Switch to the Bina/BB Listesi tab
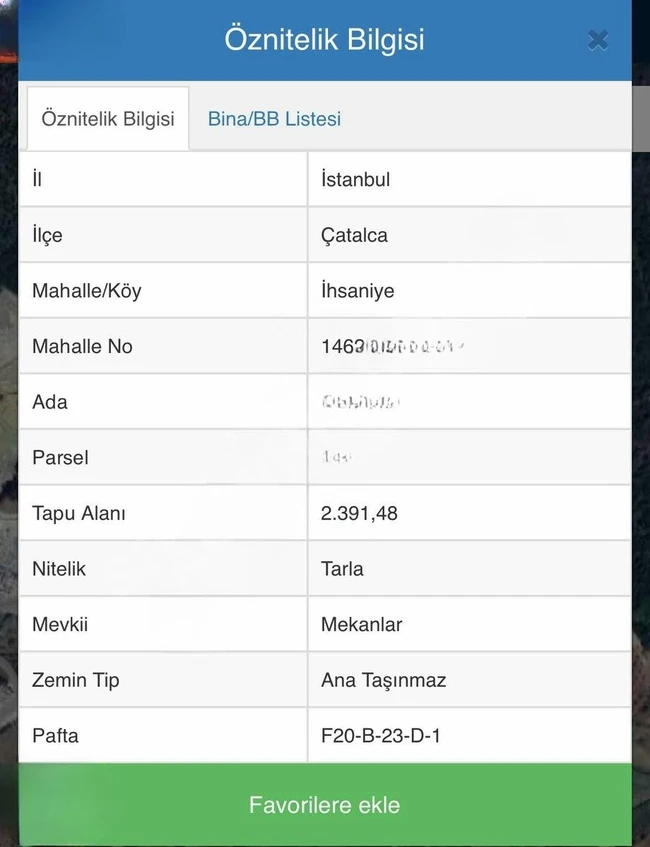Image resolution: width=650 pixels, height=847 pixels. pyautogui.click(x=274, y=118)
